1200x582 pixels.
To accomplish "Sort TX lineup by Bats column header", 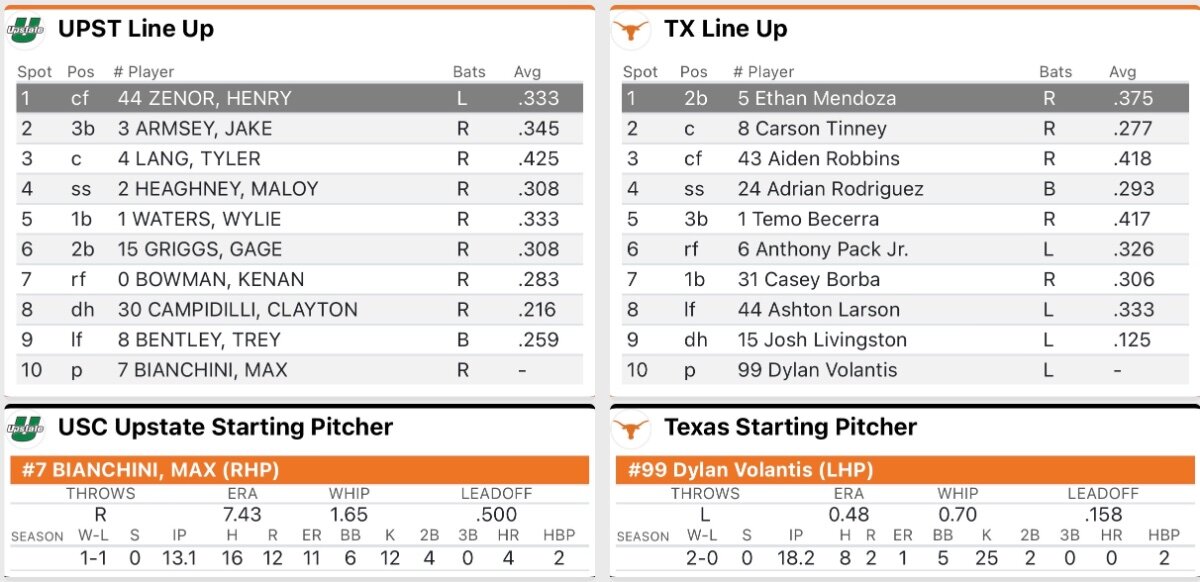I will [1055, 72].
